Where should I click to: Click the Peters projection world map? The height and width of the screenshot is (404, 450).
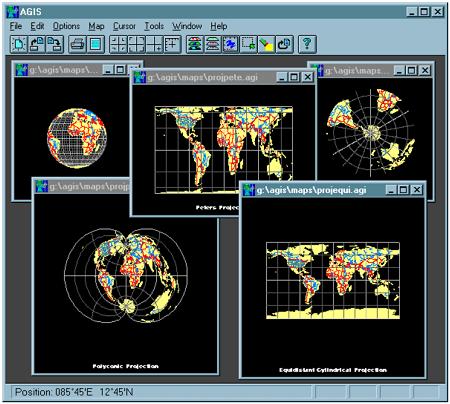(x=224, y=150)
